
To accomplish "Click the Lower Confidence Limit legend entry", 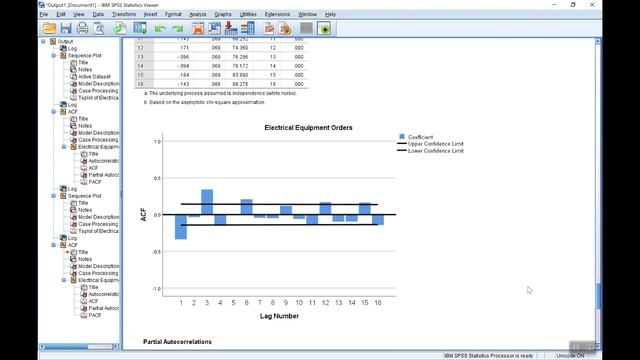I will [430, 151].
